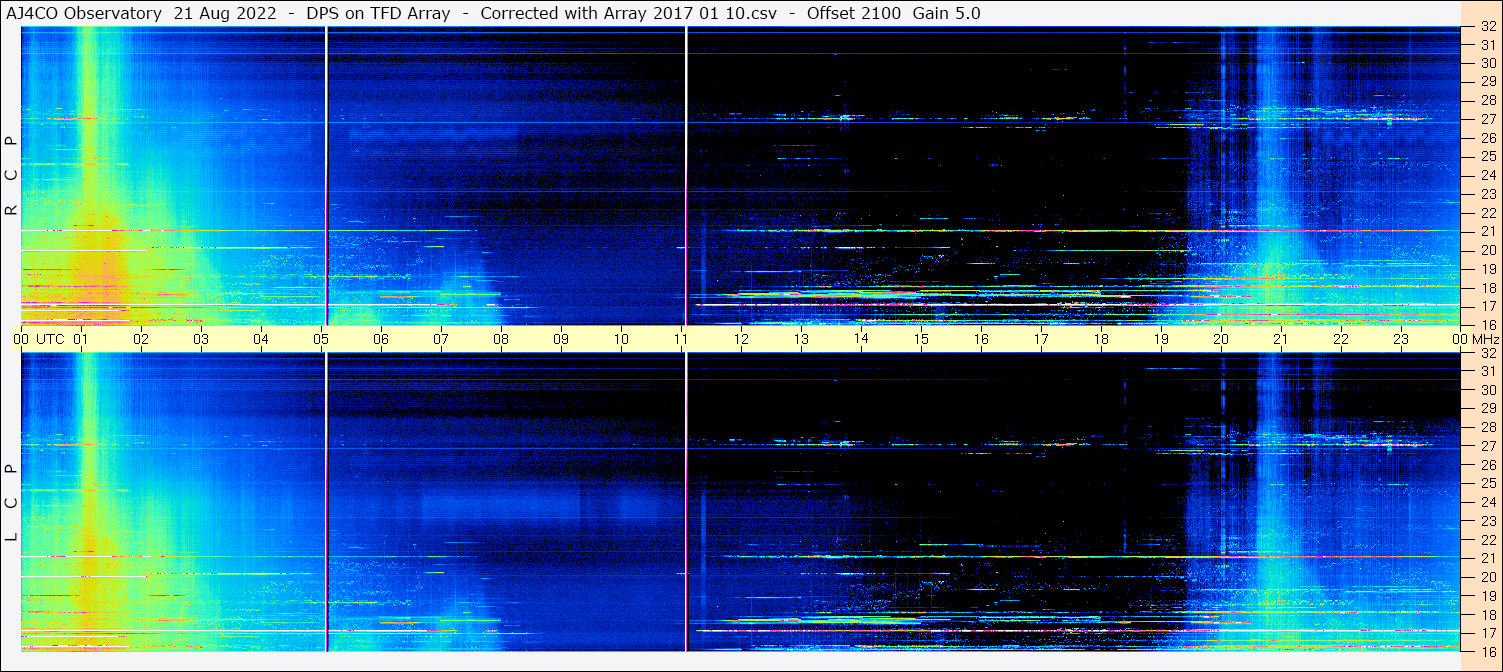
Task: Select hour "15" on the time axis
Action: pyautogui.click(x=921, y=339)
